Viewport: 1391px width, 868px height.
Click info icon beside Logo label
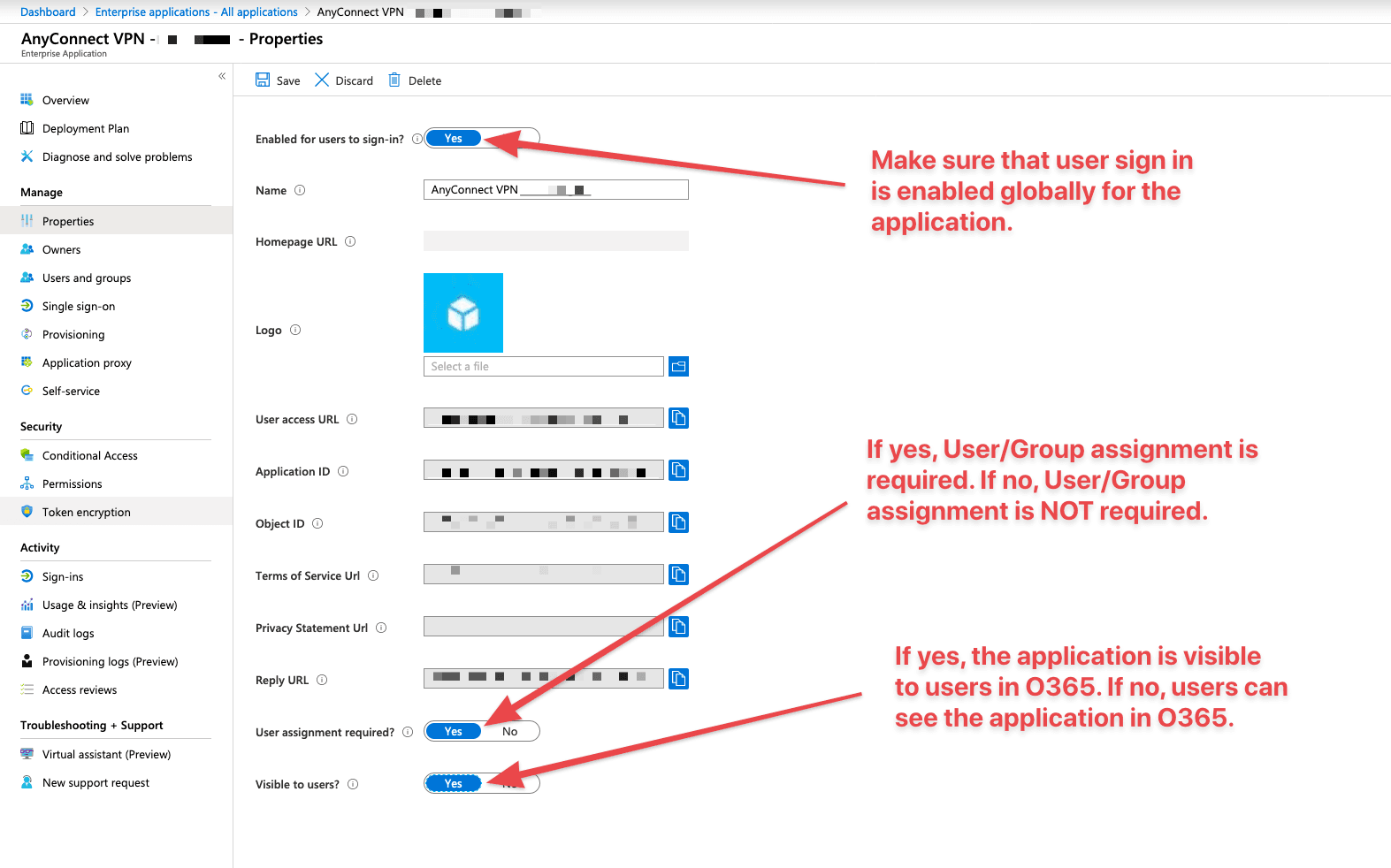point(295,330)
